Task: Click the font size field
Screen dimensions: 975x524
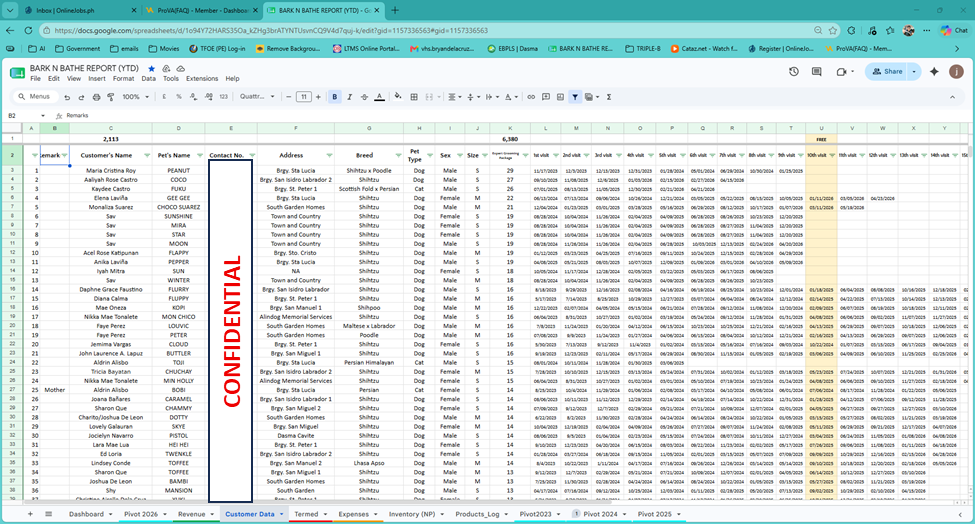Action: (303, 97)
